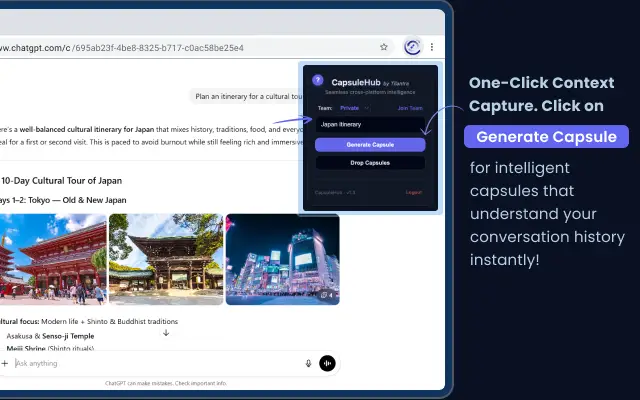The width and height of the screenshot is (640, 400).
Task: Click the 'Asakusa & Senso-ji Temple' list item
Action: [x=50, y=336]
